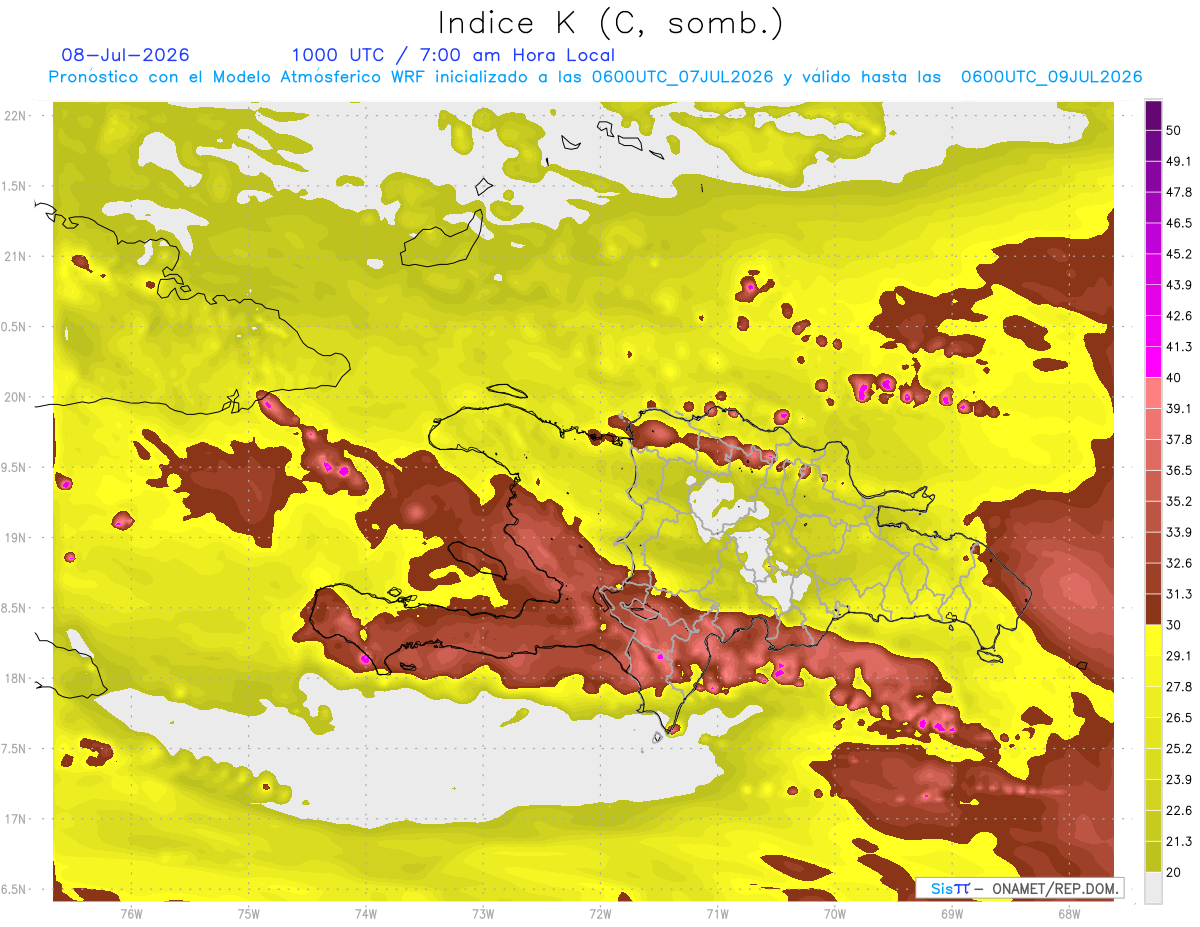Click the latitude label "22N"

(x=16, y=116)
